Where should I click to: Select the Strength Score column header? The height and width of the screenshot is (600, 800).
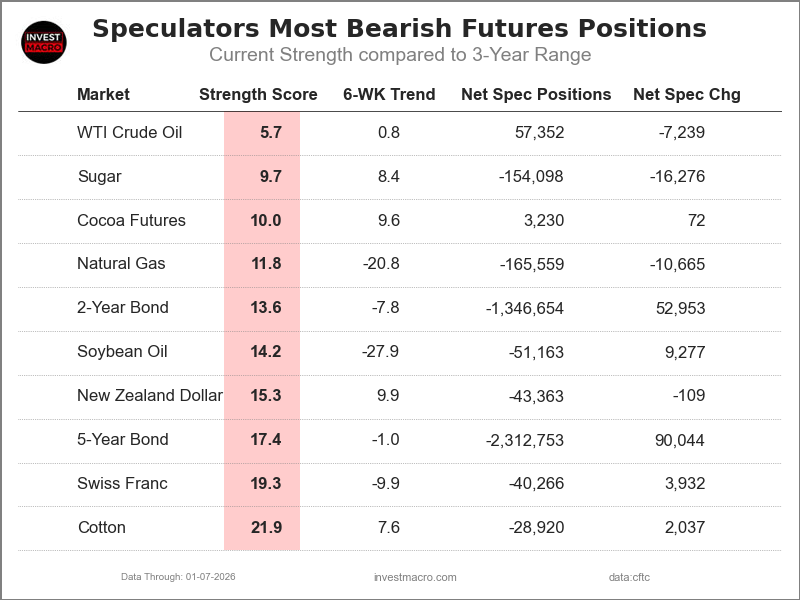(x=258, y=95)
